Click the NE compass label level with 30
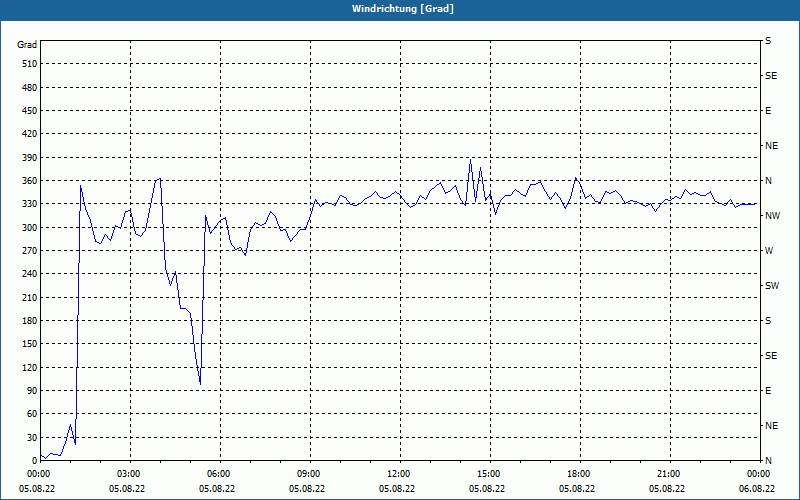Image resolution: width=800 pixels, height=500 pixels. point(771,426)
